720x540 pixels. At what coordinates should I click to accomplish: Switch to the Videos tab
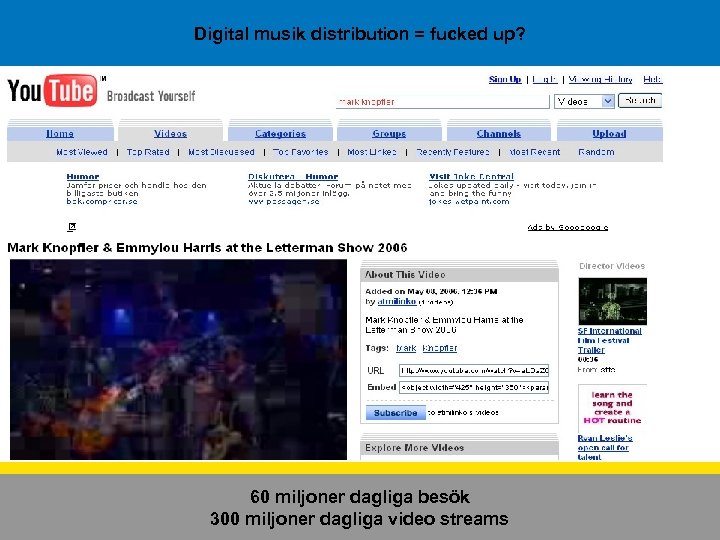170,134
